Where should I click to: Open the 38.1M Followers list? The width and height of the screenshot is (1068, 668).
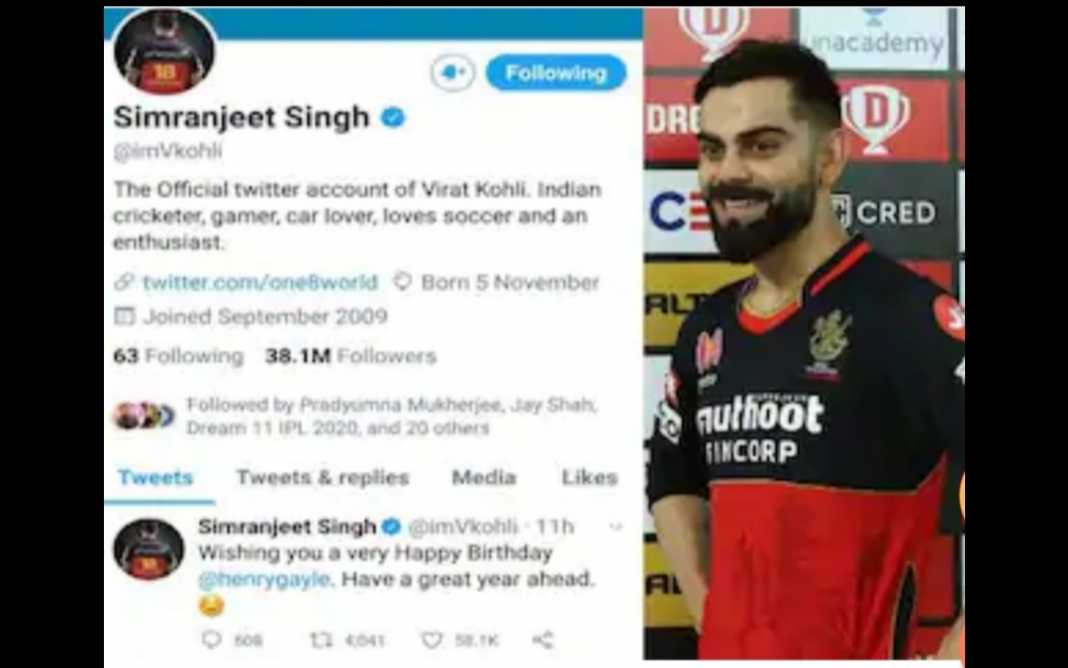tap(351, 356)
